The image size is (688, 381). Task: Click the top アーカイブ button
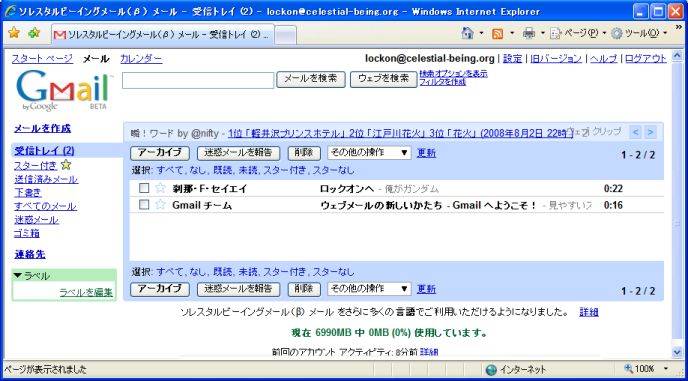click(160, 153)
